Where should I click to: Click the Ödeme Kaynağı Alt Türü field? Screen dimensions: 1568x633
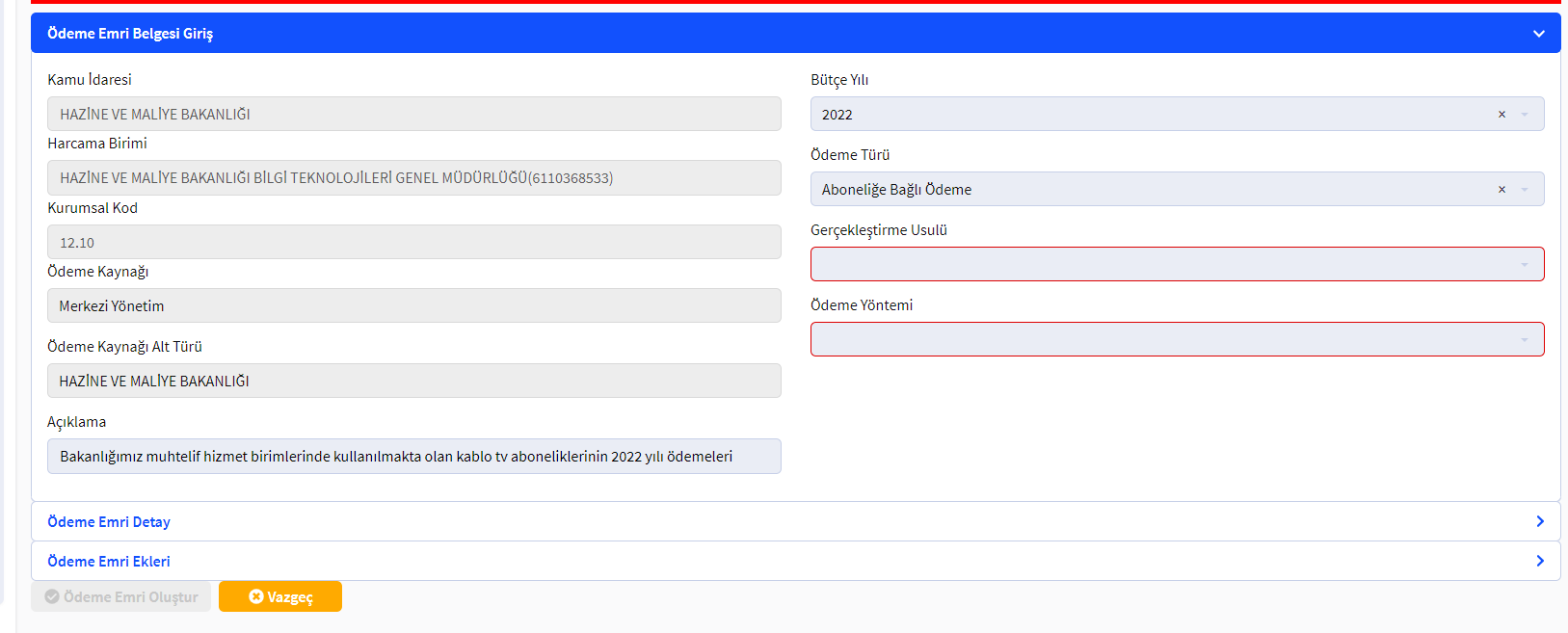point(413,381)
